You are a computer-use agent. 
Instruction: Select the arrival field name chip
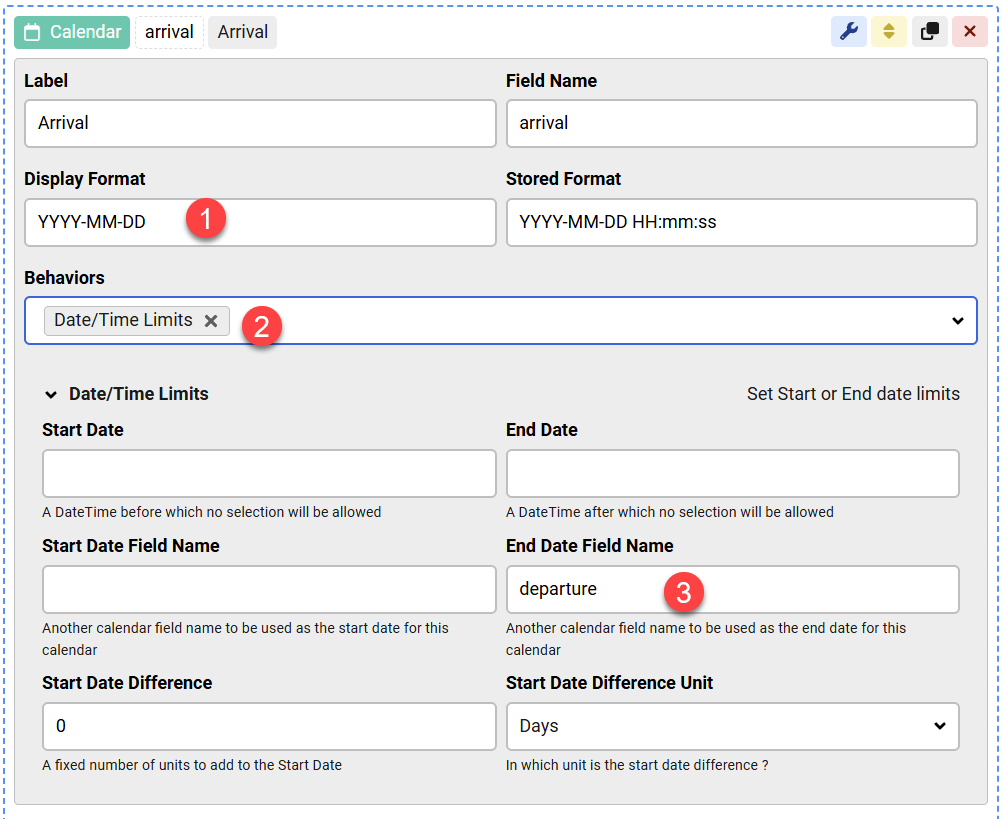tap(169, 31)
